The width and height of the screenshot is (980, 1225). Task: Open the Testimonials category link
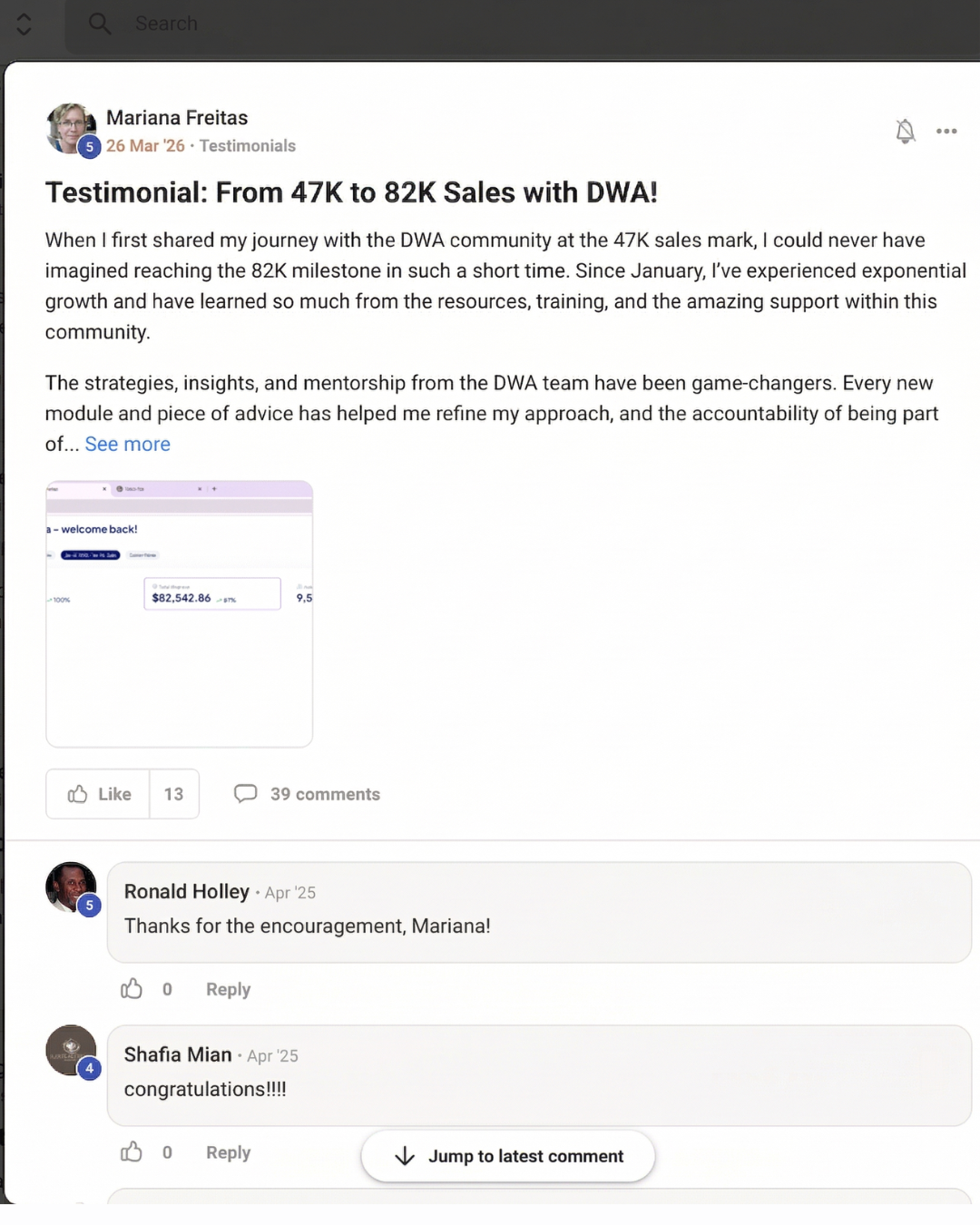pyautogui.click(x=248, y=146)
